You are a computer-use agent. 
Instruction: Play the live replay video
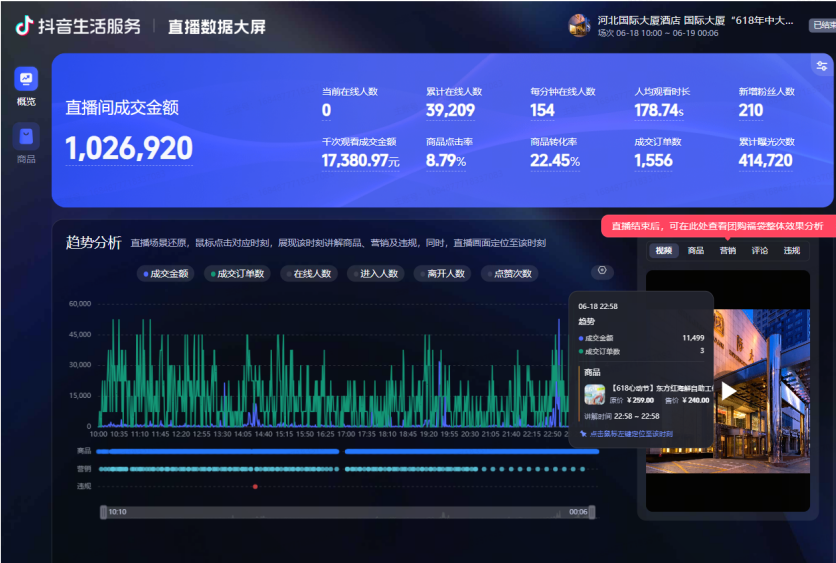coord(728,390)
